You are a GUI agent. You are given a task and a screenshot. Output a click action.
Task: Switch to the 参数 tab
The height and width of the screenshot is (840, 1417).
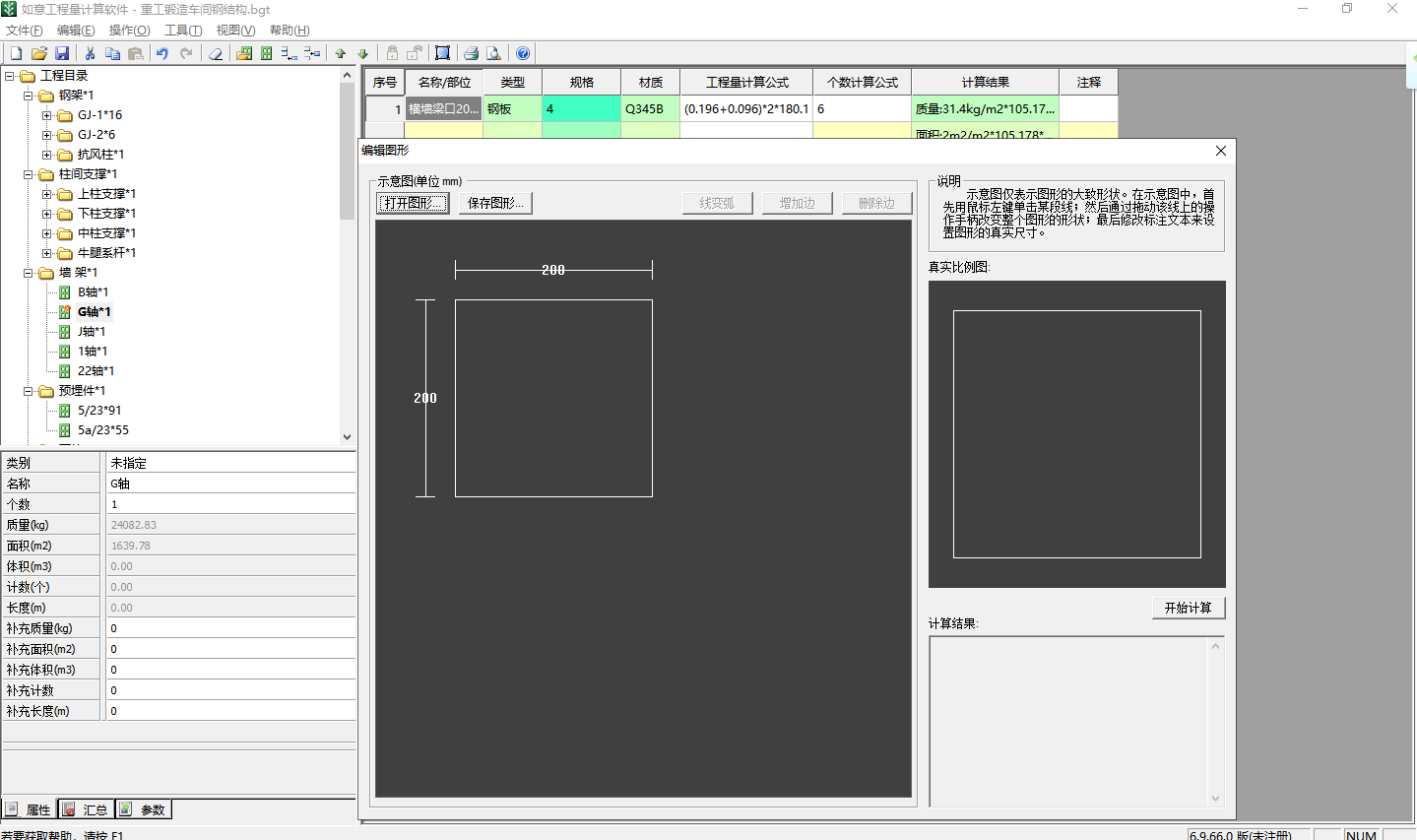click(x=144, y=809)
